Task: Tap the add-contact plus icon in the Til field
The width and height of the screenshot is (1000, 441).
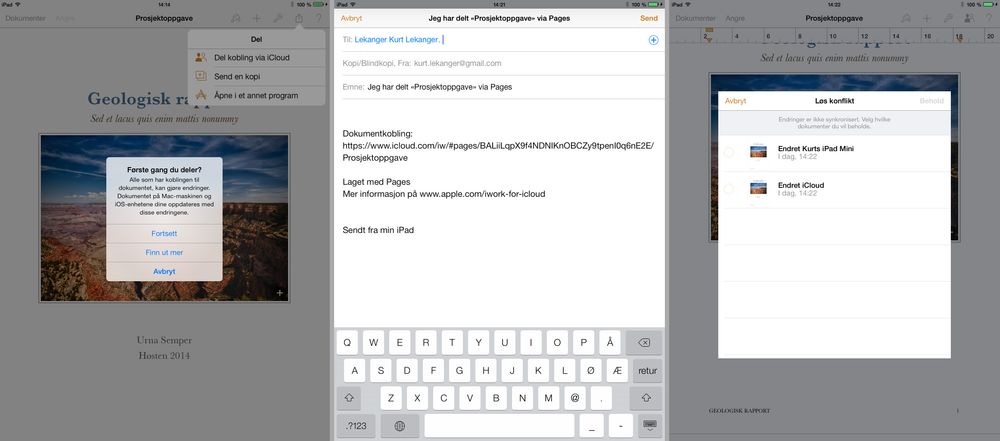Action: coord(653,40)
